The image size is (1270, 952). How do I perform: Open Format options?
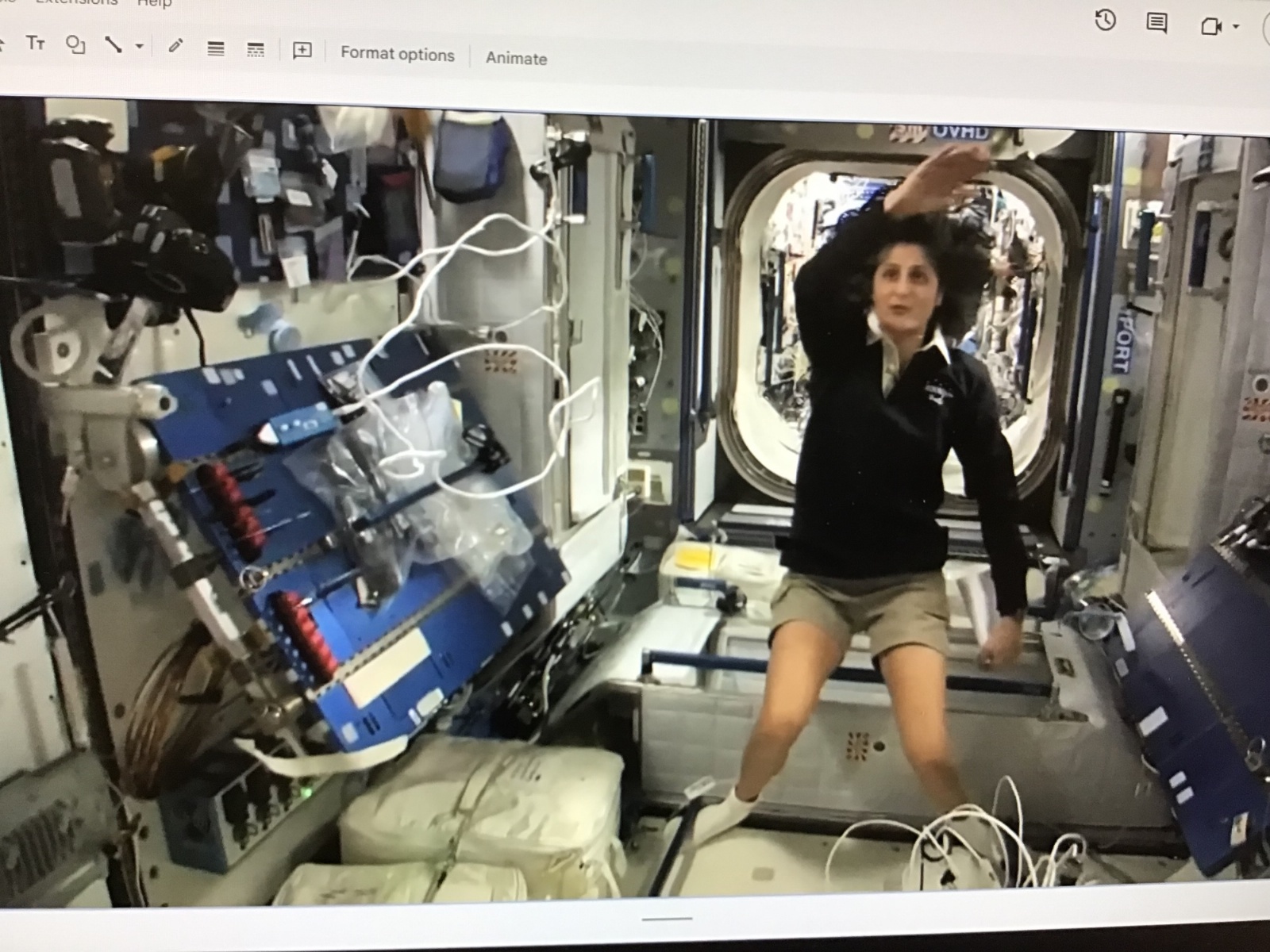coord(397,55)
